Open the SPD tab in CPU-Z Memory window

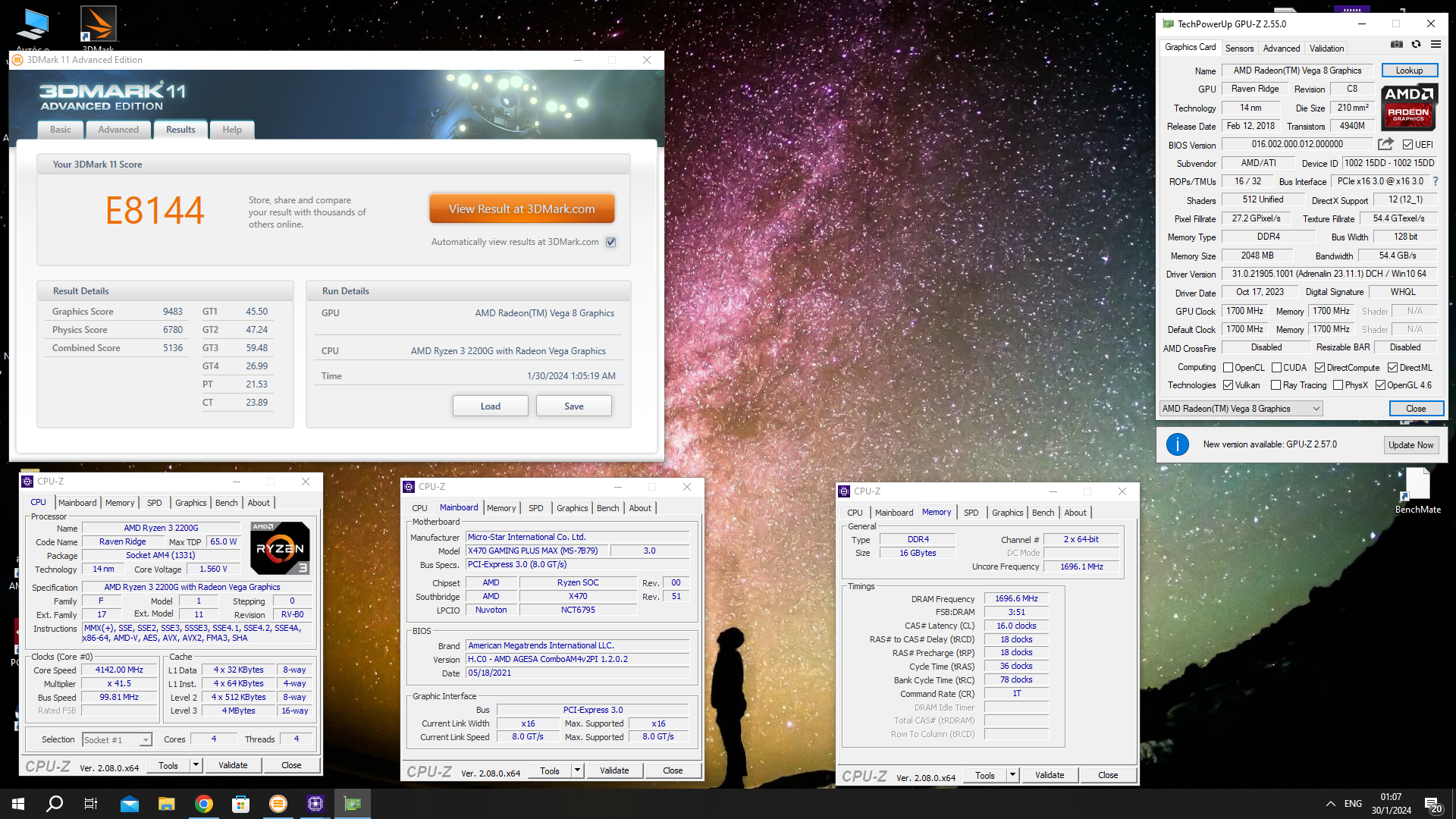pyautogui.click(x=971, y=513)
